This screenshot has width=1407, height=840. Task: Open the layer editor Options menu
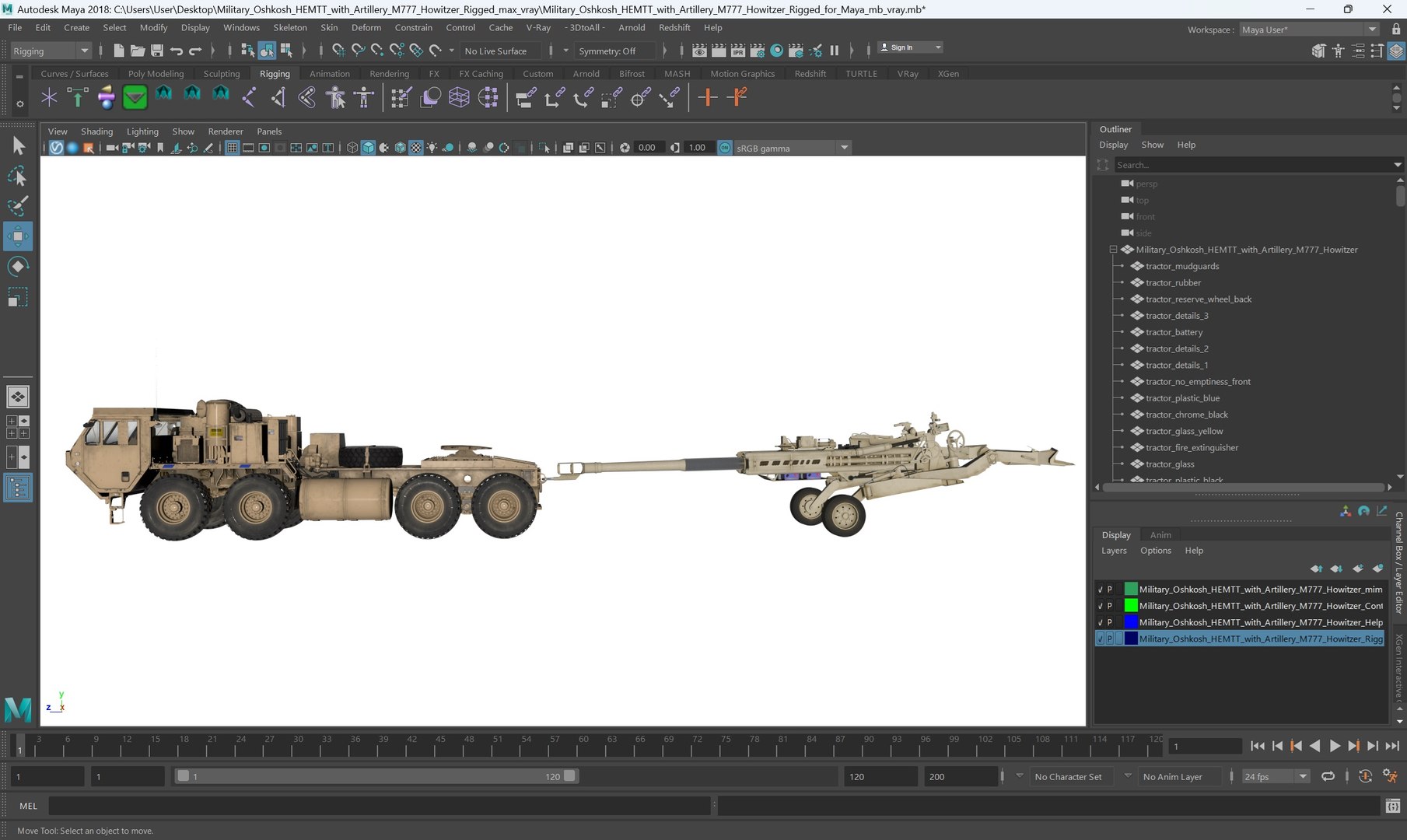(1155, 551)
